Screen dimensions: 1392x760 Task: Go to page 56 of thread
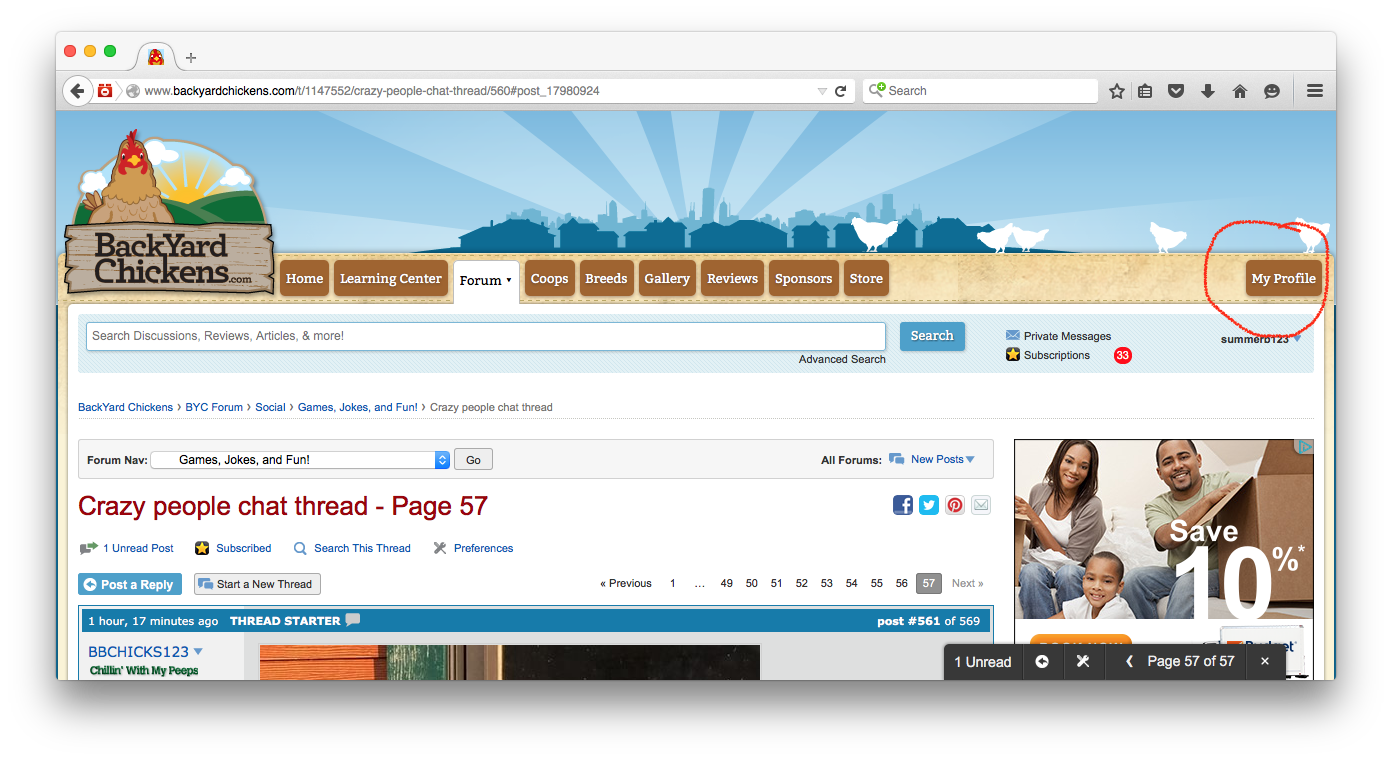[901, 583]
